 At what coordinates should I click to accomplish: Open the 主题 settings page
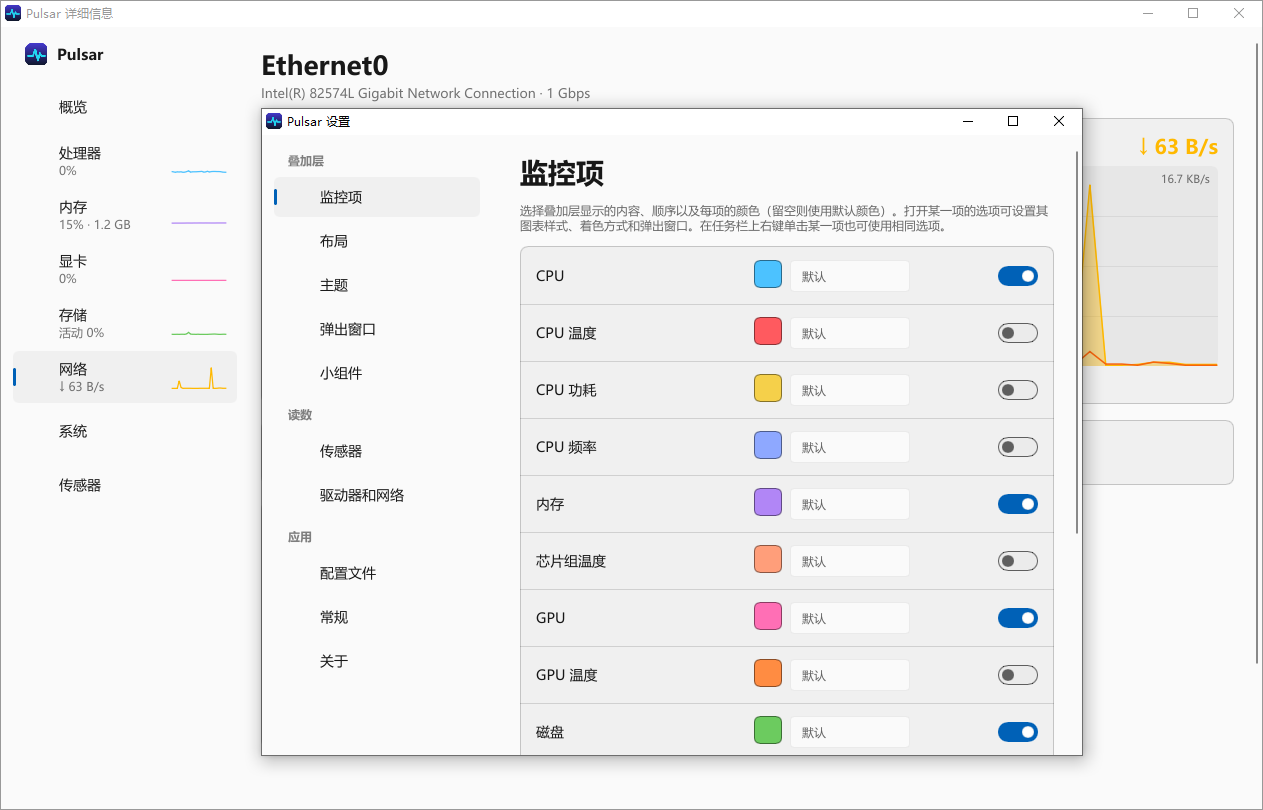pyautogui.click(x=377, y=285)
